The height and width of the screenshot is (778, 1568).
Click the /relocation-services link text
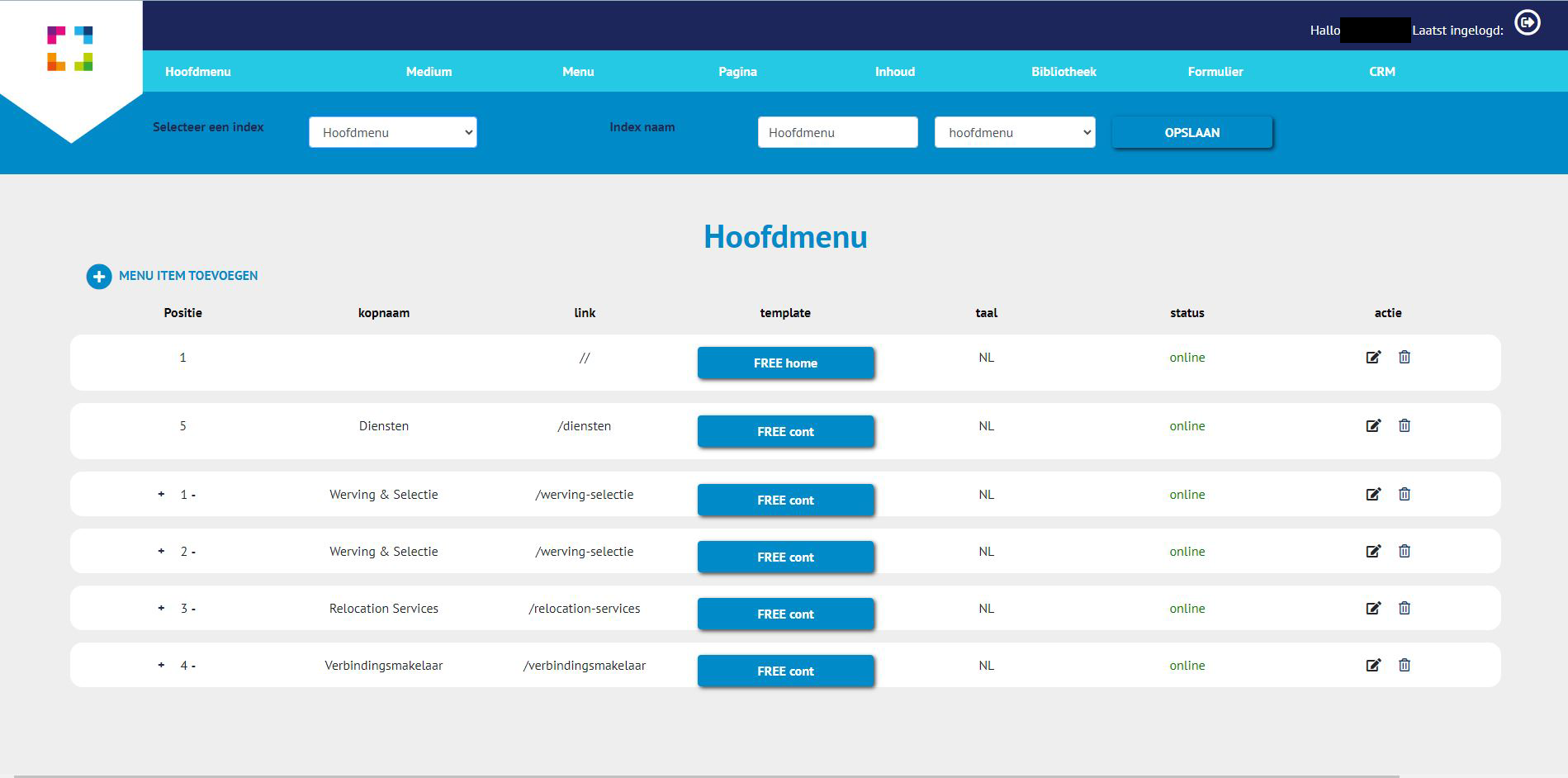coord(585,609)
